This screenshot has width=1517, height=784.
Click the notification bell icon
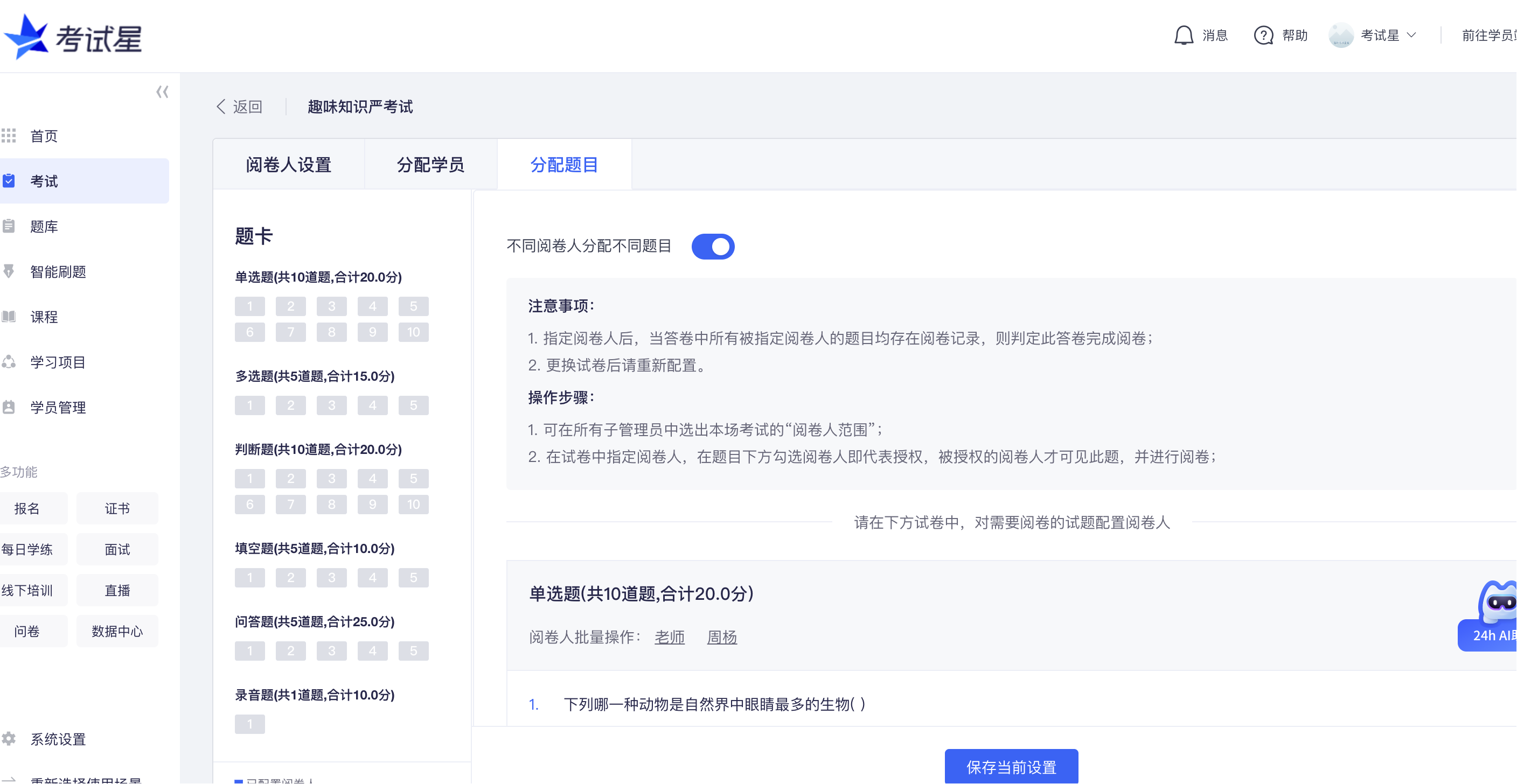[x=1183, y=36]
